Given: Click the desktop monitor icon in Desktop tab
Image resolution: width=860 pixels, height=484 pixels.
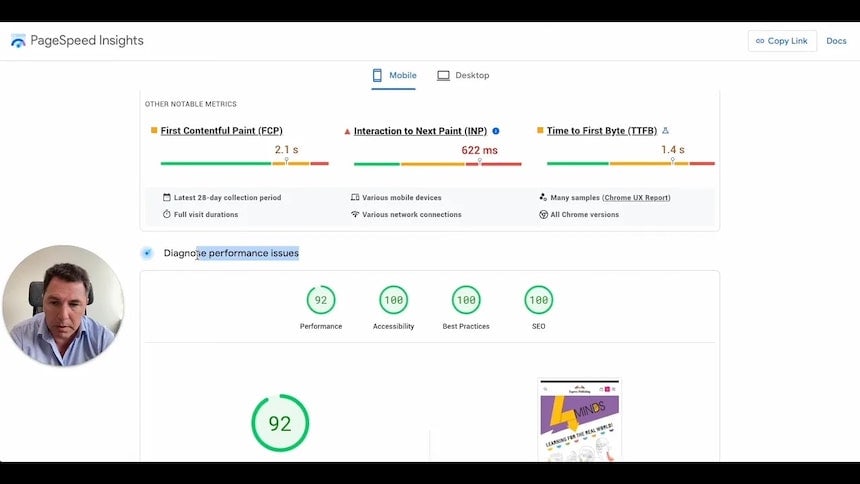Looking at the screenshot, I should (443, 75).
